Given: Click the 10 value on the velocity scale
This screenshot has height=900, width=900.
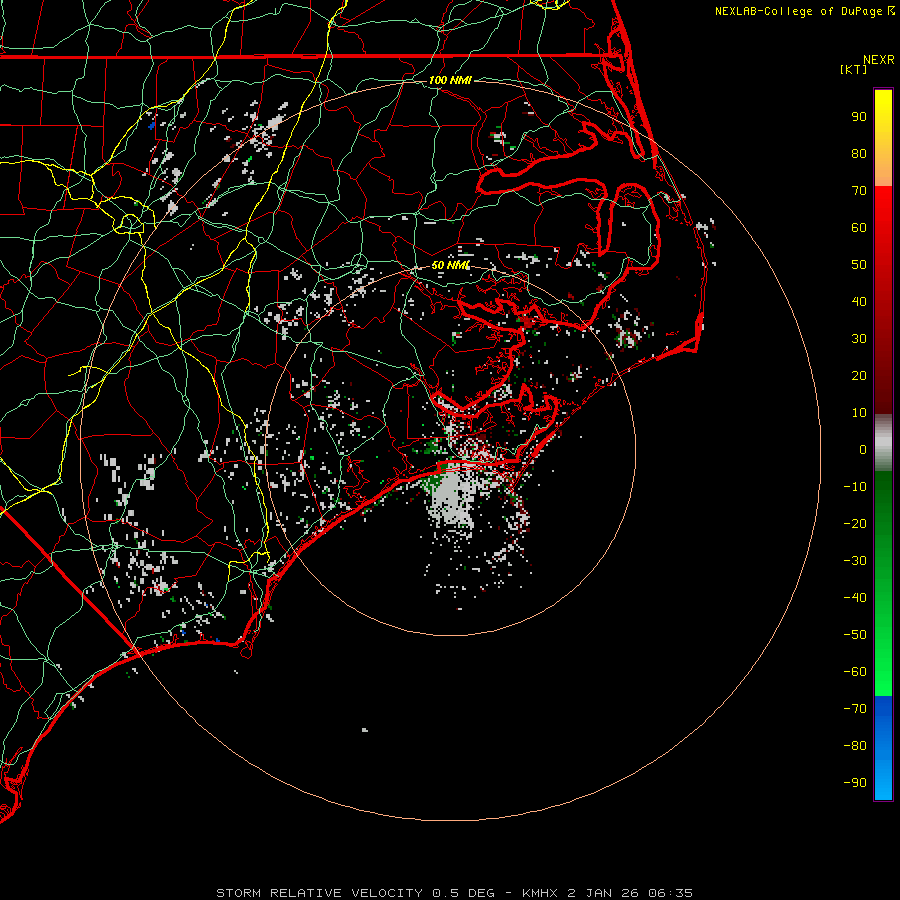Looking at the screenshot, I should click(859, 413).
